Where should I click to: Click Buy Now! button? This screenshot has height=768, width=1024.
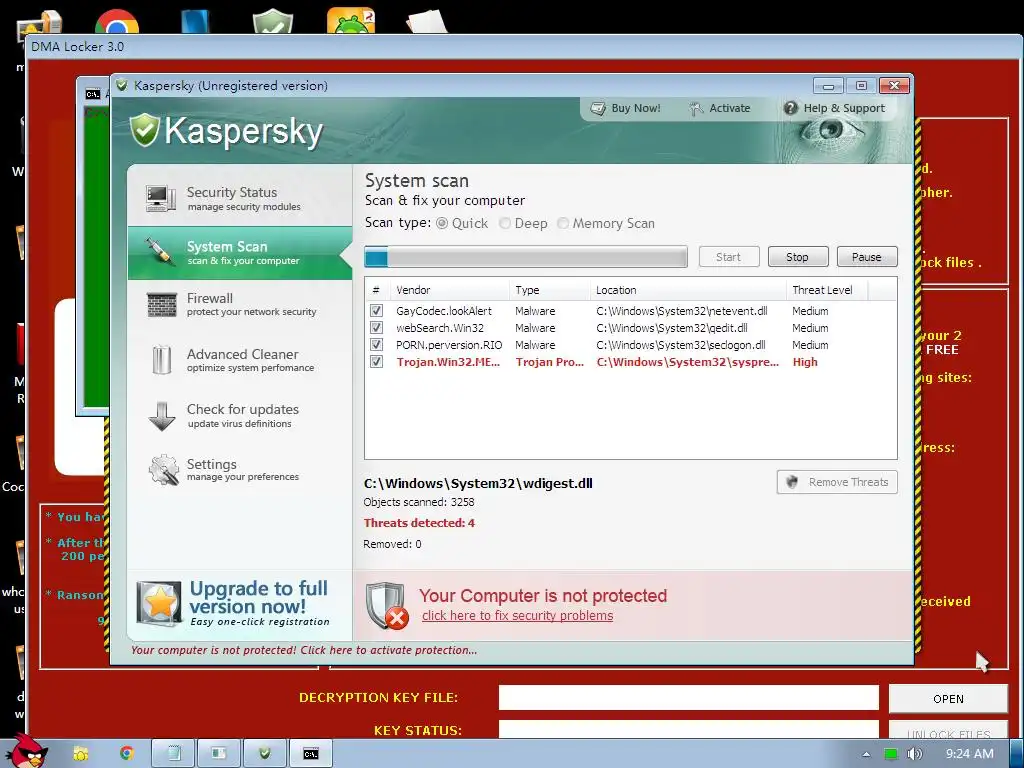point(626,108)
